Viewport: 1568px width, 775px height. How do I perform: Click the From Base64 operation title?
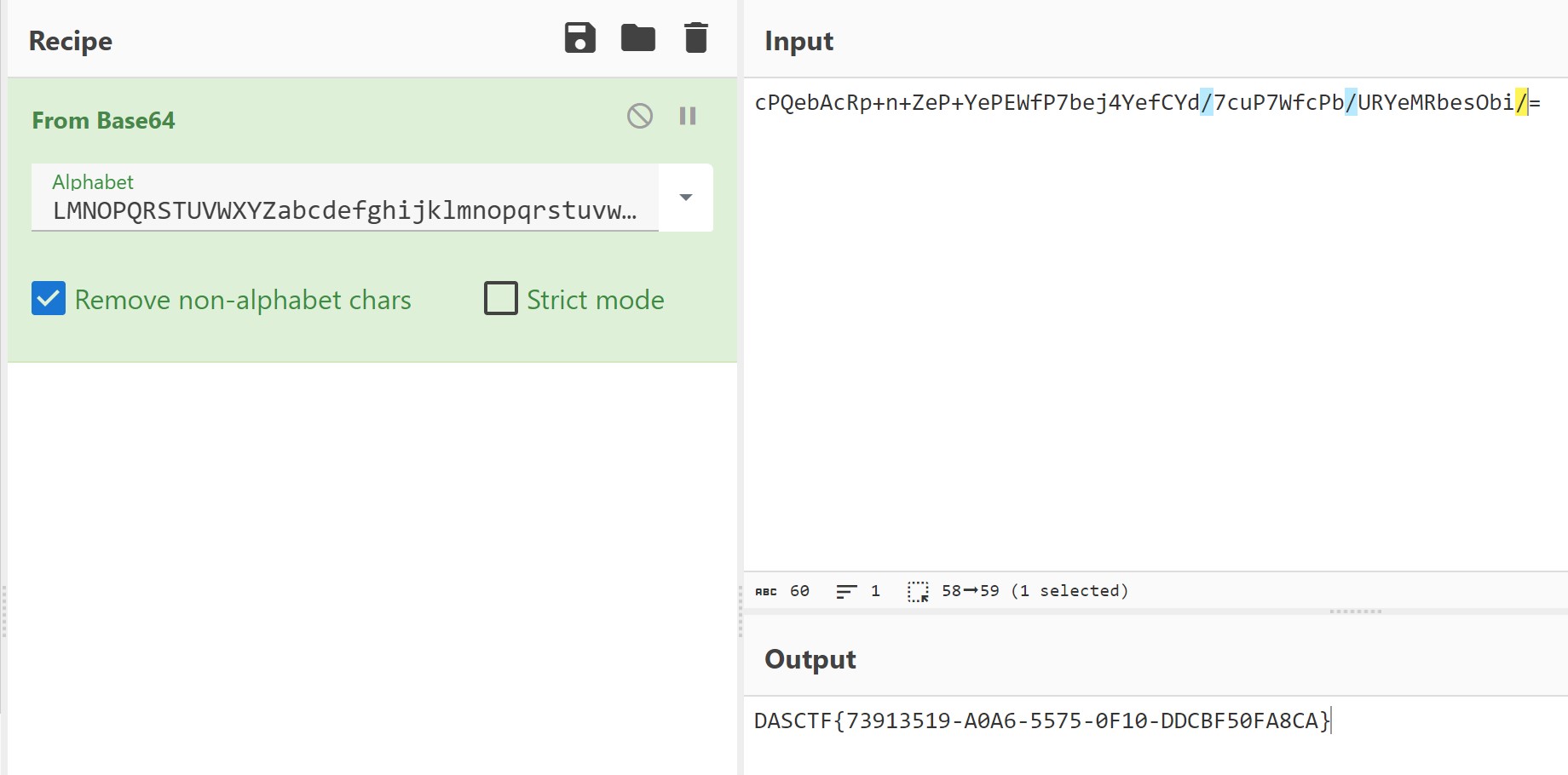tap(103, 121)
